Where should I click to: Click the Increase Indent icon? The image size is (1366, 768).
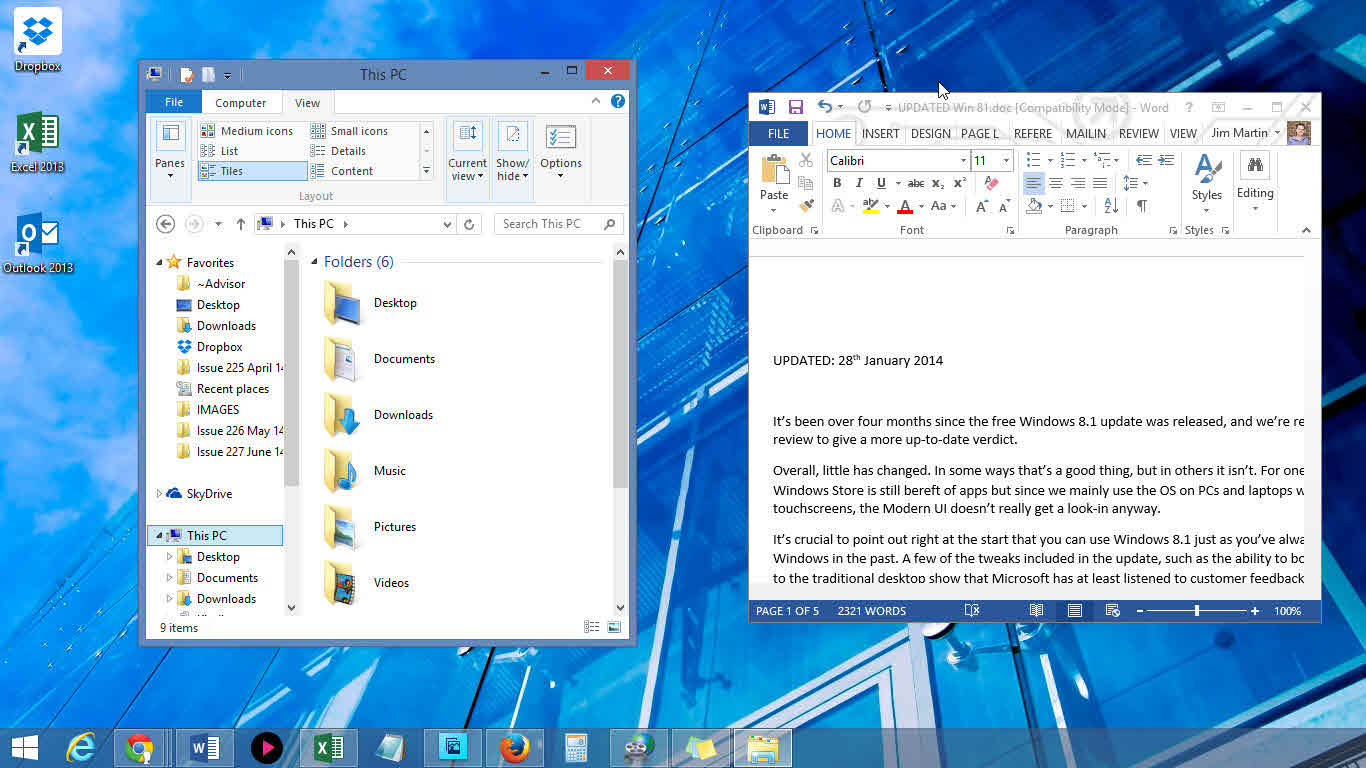point(1166,160)
